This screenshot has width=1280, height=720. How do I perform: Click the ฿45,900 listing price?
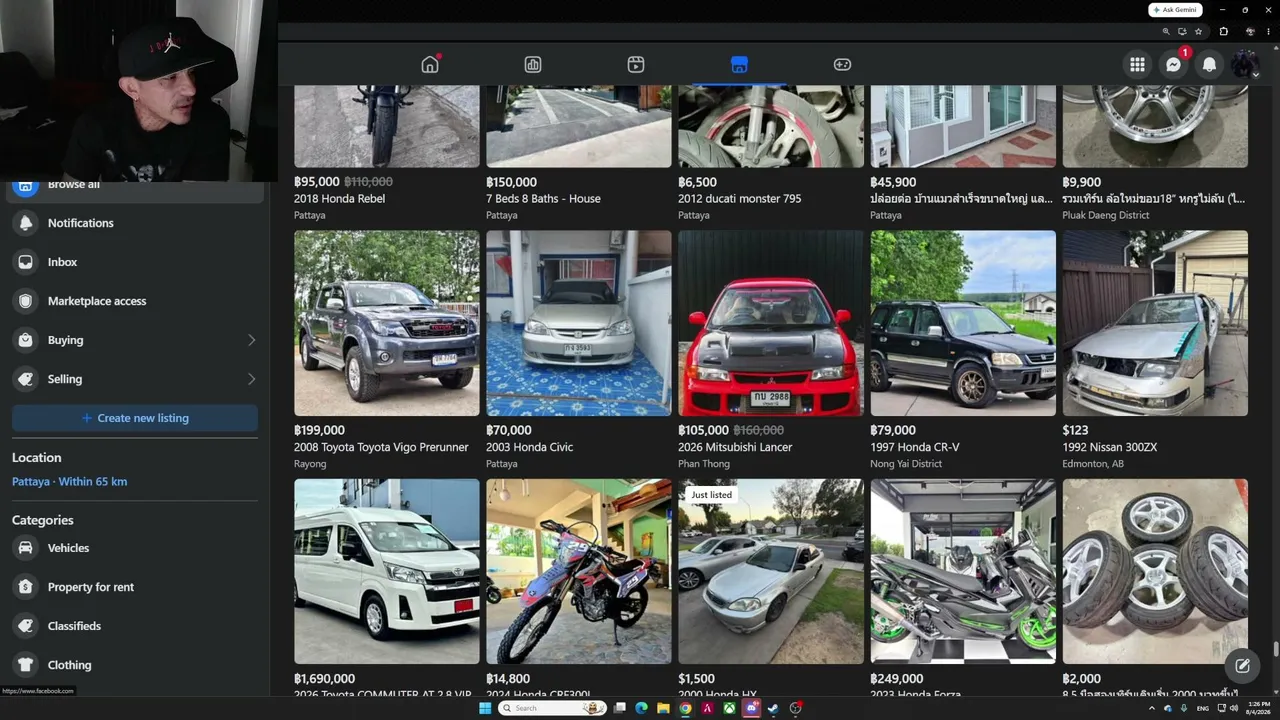(893, 182)
